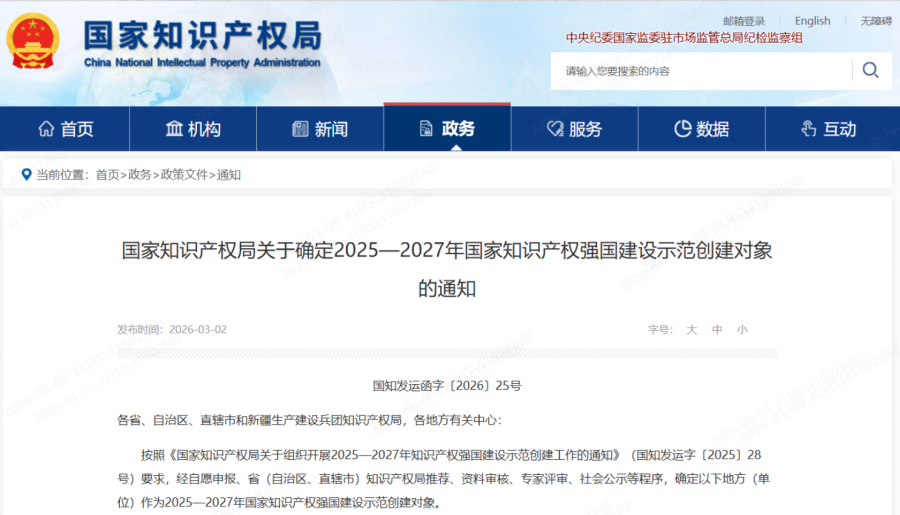Switch to the 新闻 tab
Image resolution: width=900 pixels, height=515 pixels.
320,129
